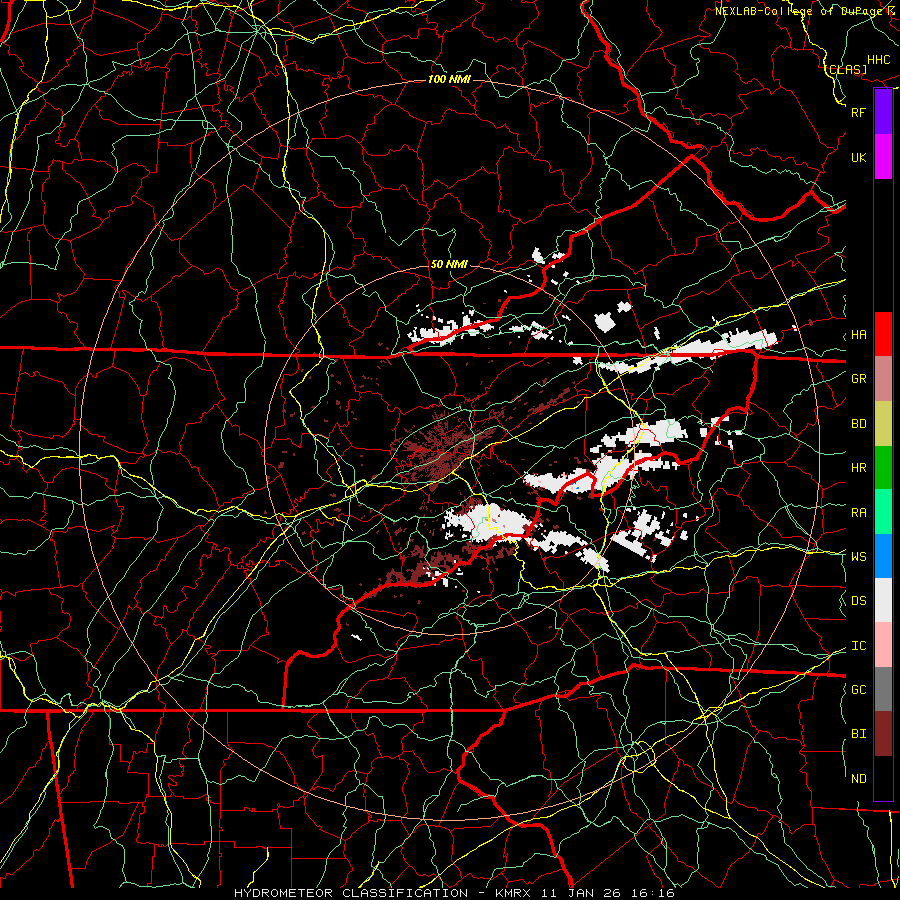Click the HR legend label
This screenshot has height=900, width=900.
[x=859, y=468]
